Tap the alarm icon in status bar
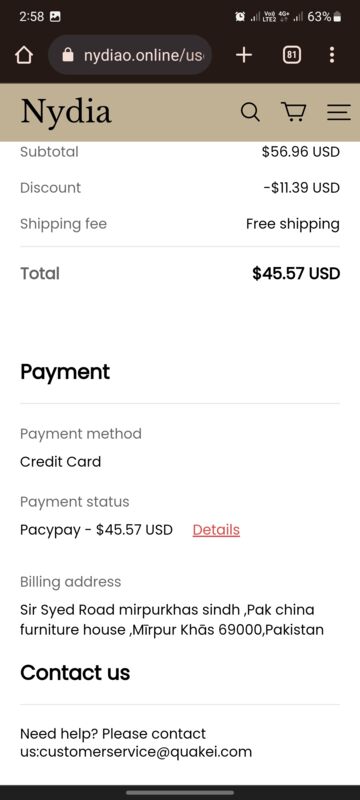The image size is (360, 800). pyautogui.click(x=240, y=17)
